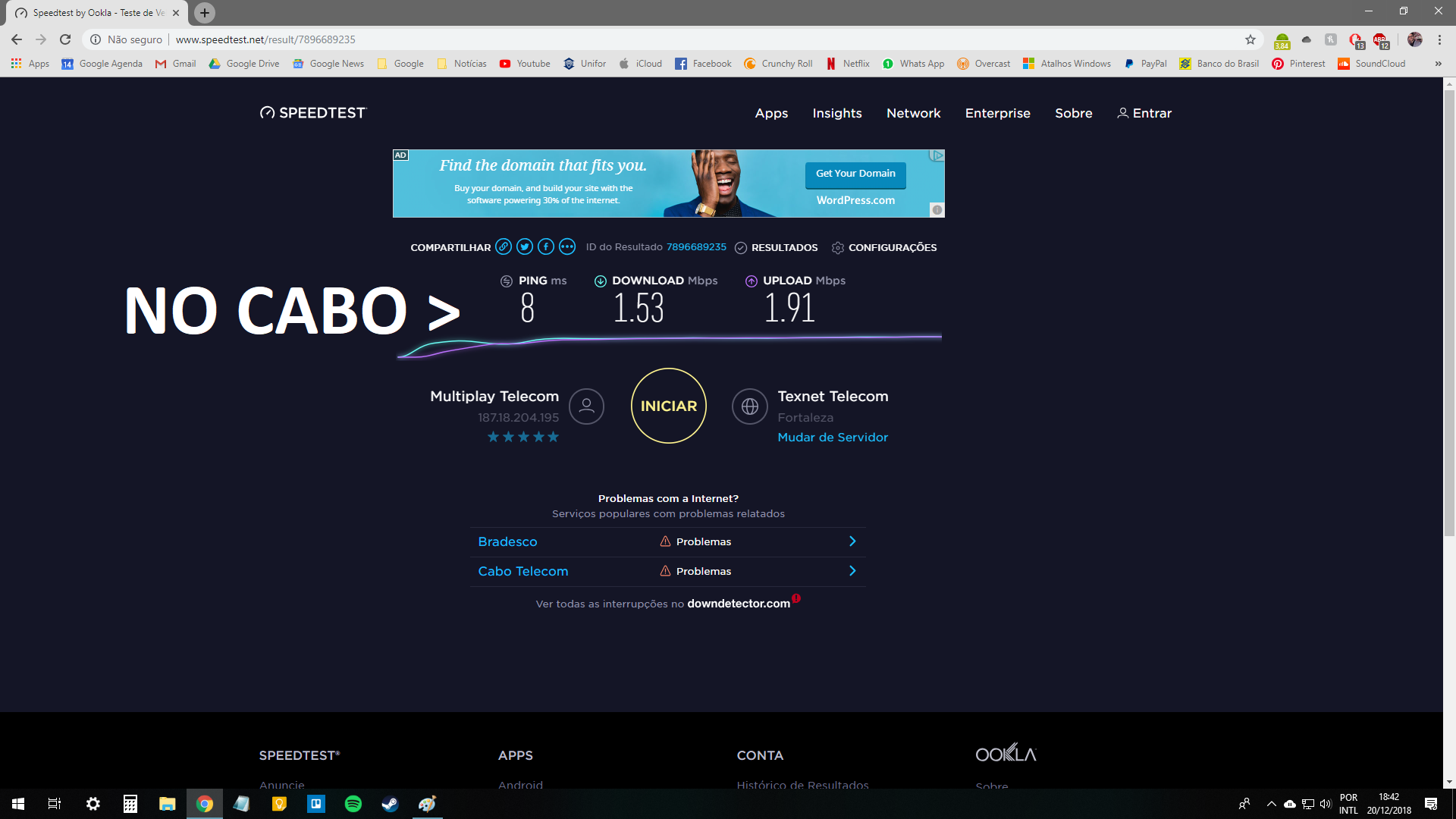Click Mudar de Servidor link
This screenshot has width=1456, height=819.
click(x=833, y=438)
